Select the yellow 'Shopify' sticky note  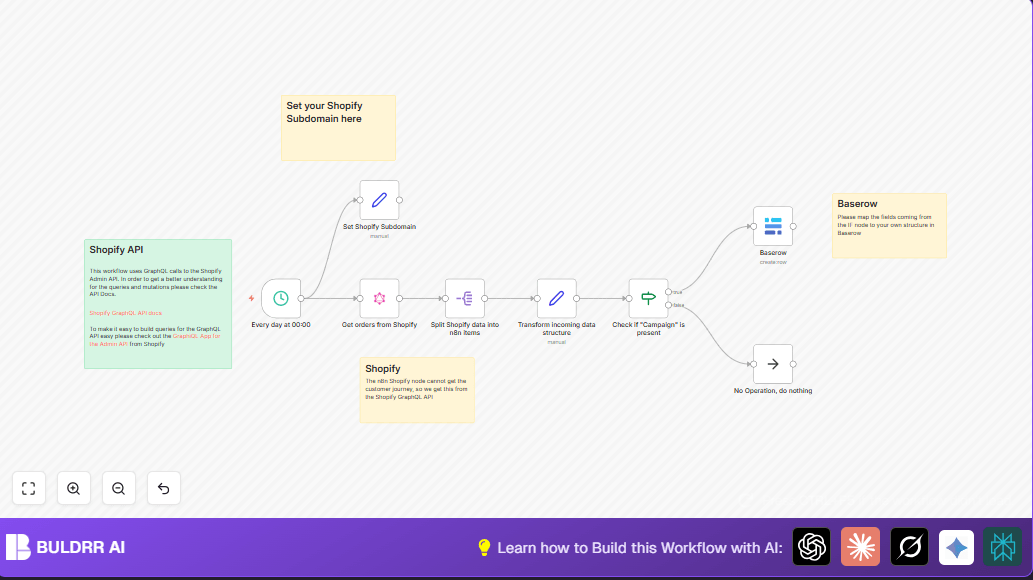[x=417, y=390]
